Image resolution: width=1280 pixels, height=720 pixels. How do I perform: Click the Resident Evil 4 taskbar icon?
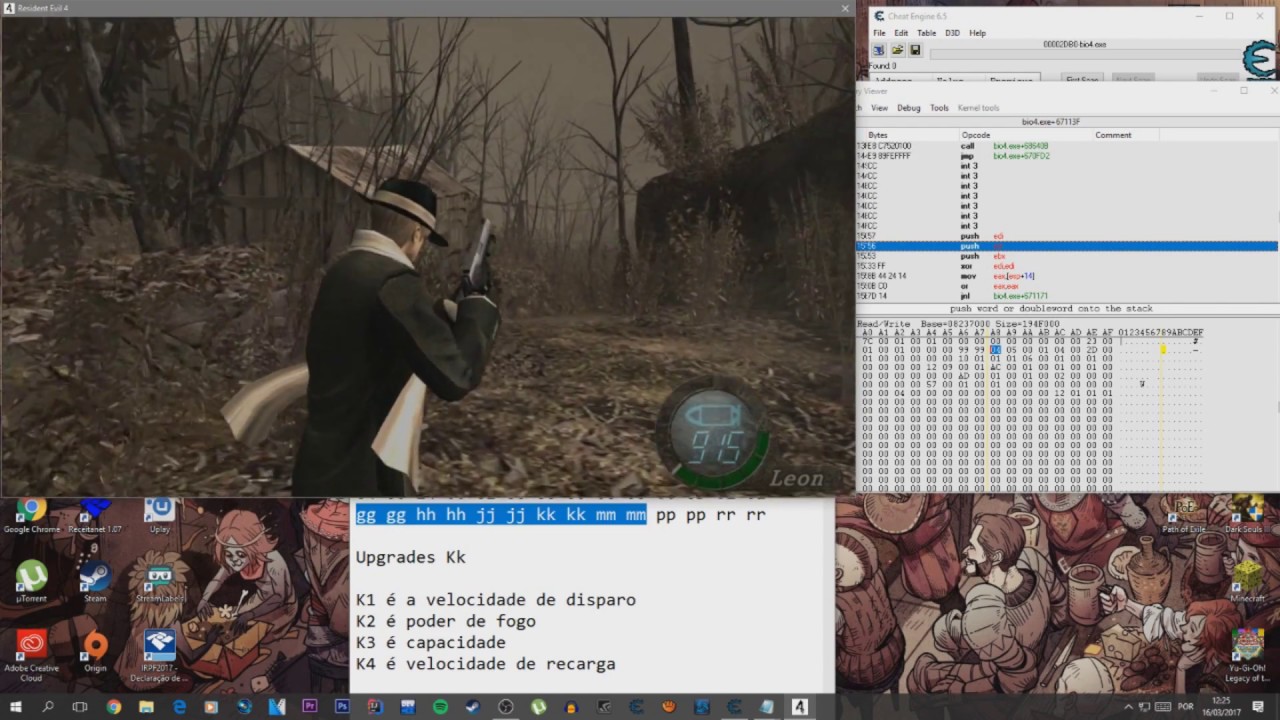tap(799, 706)
